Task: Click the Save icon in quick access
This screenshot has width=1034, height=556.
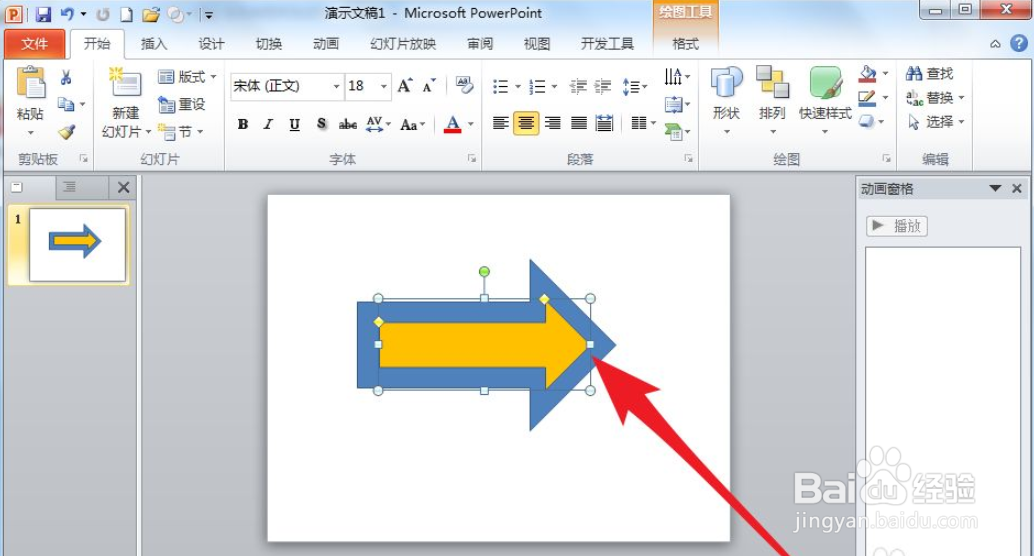Action: (44, 14)
